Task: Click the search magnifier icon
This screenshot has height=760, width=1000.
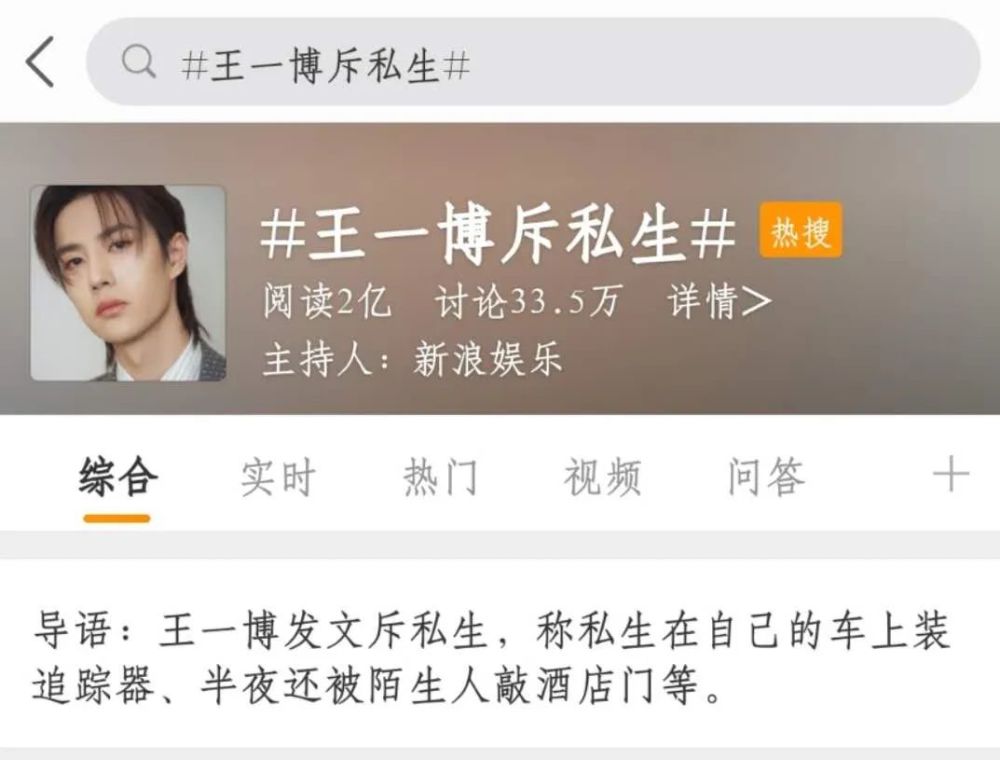Action: tap(138, 62)
